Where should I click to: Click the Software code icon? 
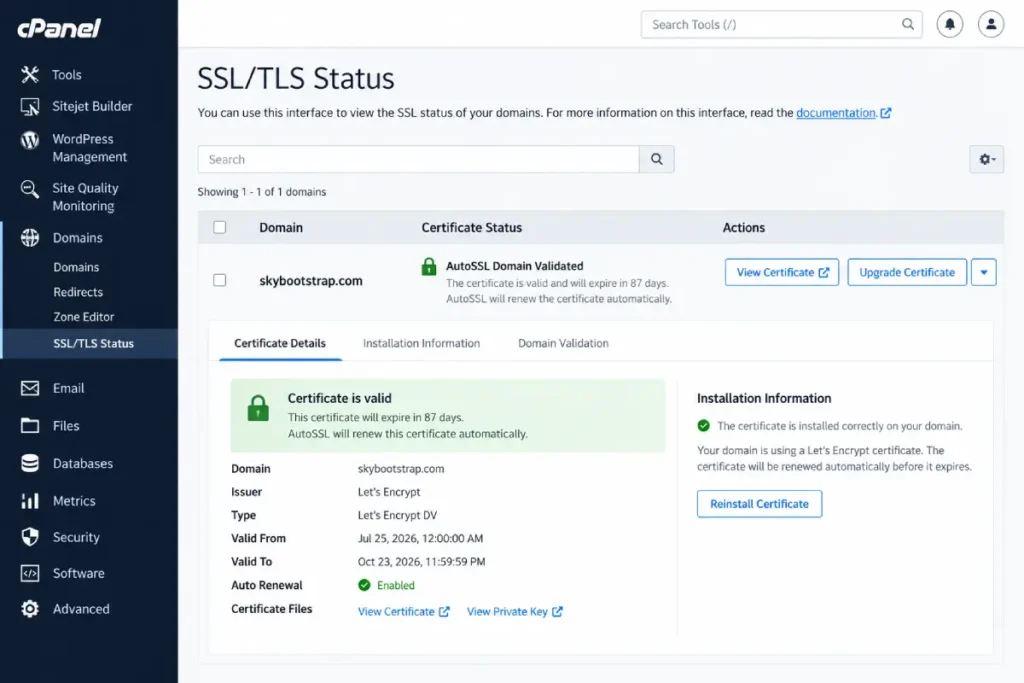(x=29, y=573)
